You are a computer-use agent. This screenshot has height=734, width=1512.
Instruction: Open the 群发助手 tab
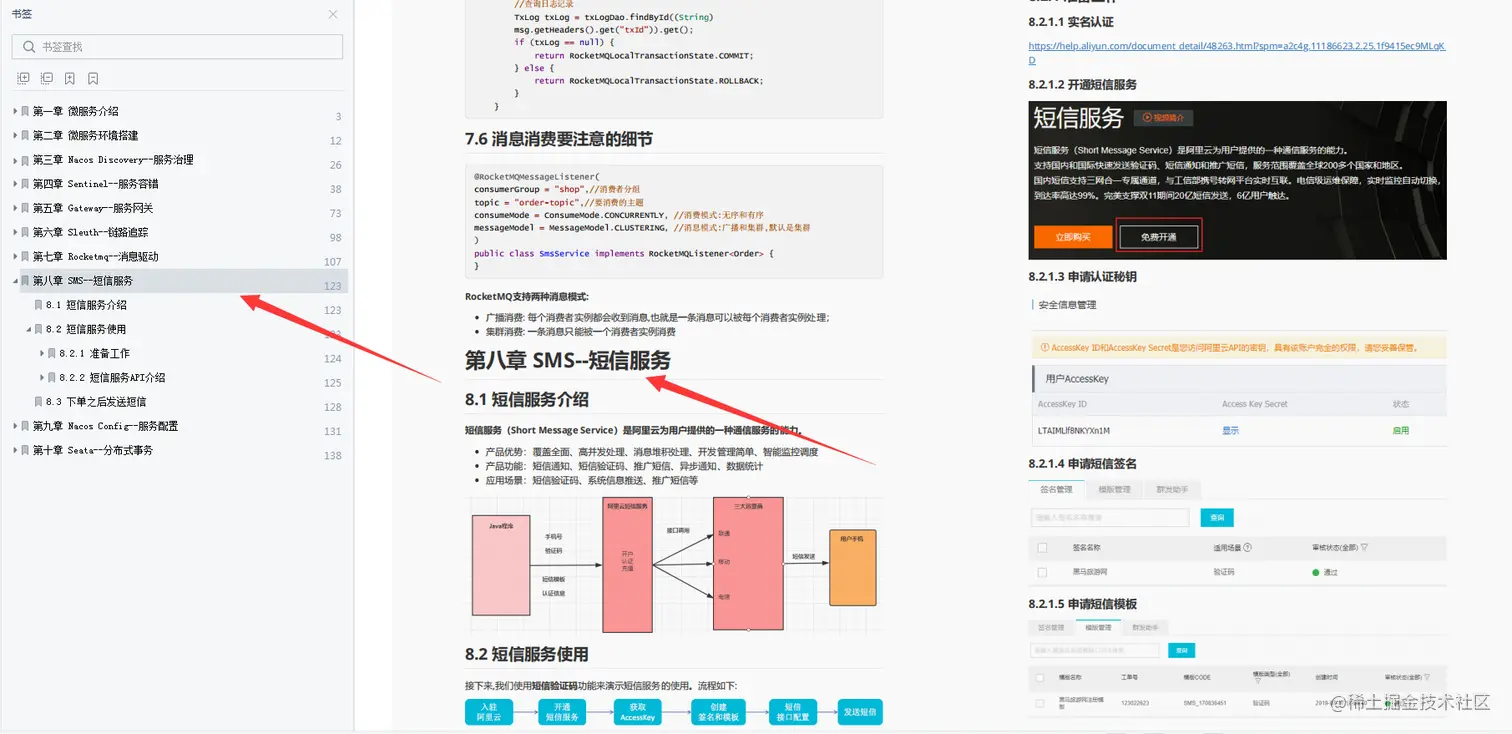click(x=1173, y=489)
